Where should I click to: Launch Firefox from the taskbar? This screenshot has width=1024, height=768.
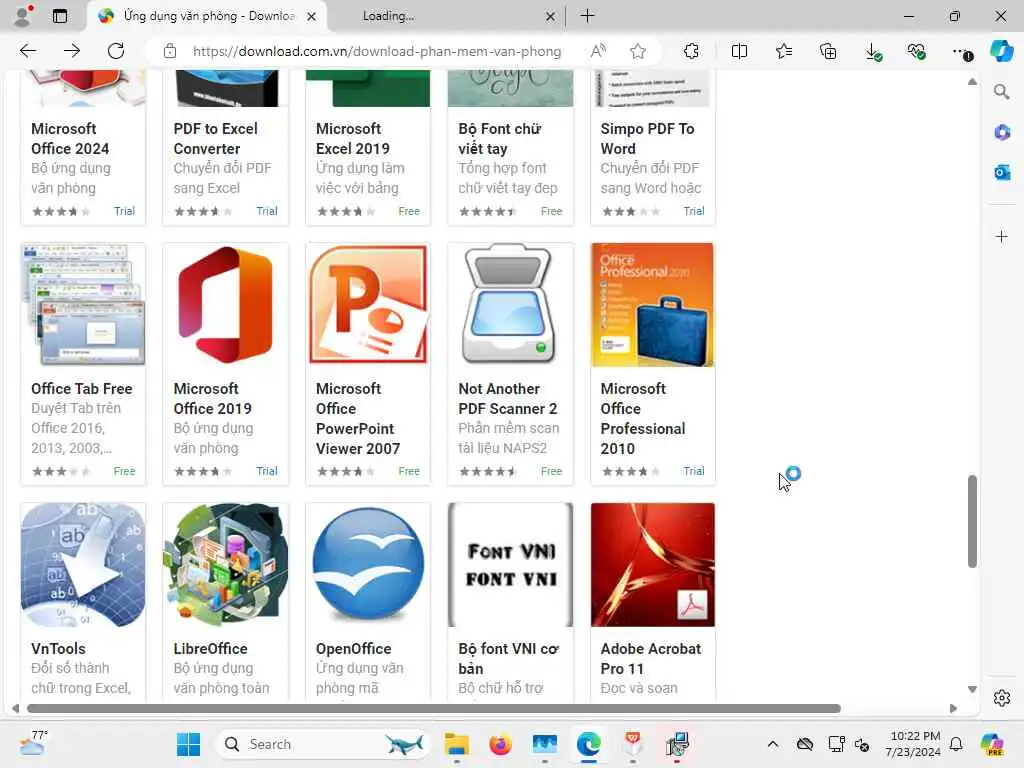(x=500, y=744)
